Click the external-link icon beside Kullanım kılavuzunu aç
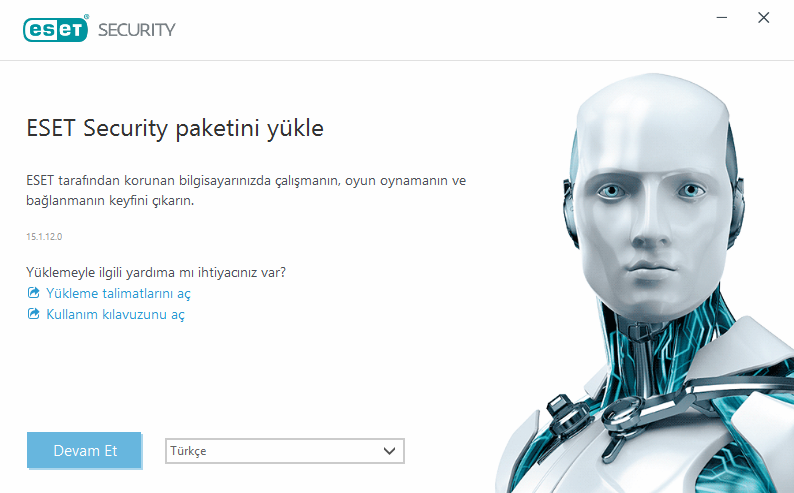The height and width of the screenshot is (493, 794). point(33,314)
